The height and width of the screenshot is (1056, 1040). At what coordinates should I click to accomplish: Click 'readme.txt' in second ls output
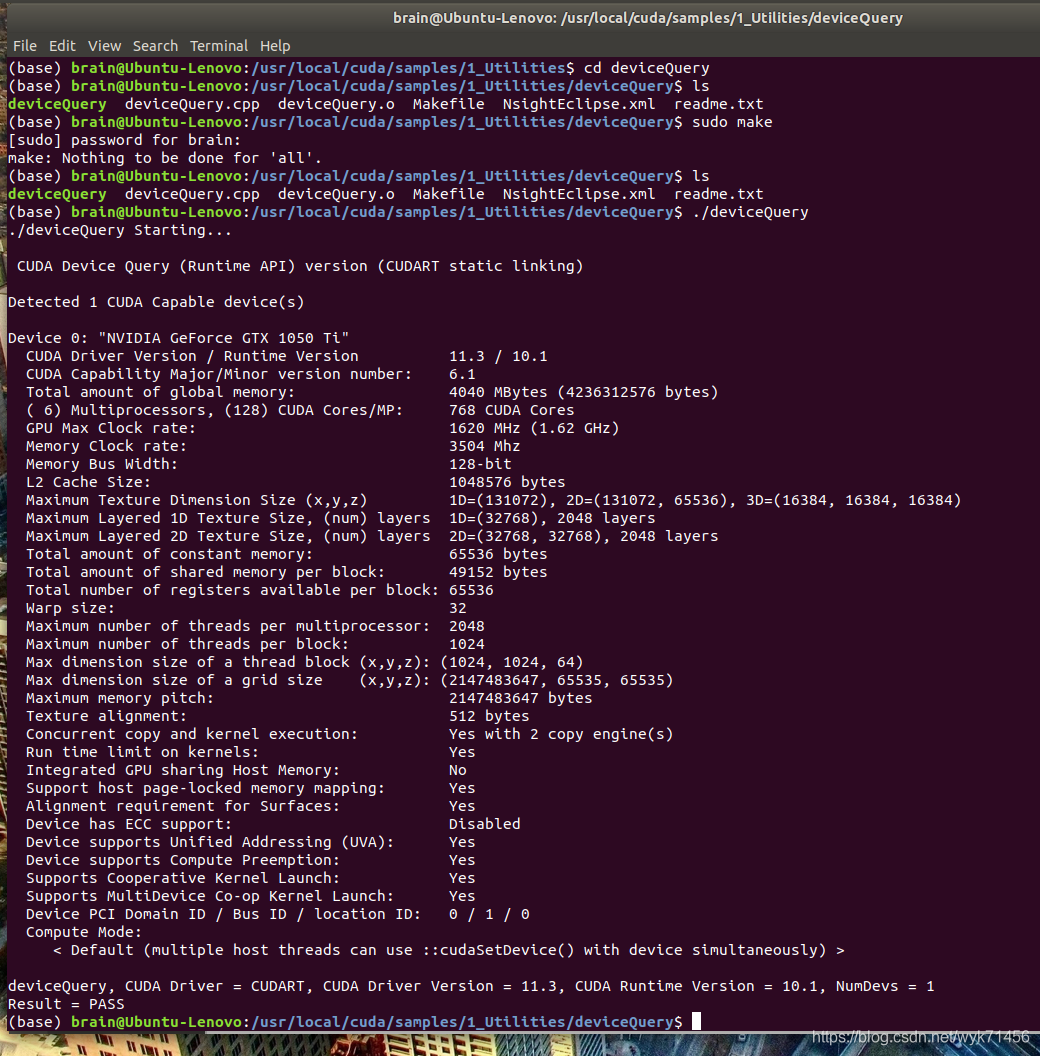tap(718, 194)
